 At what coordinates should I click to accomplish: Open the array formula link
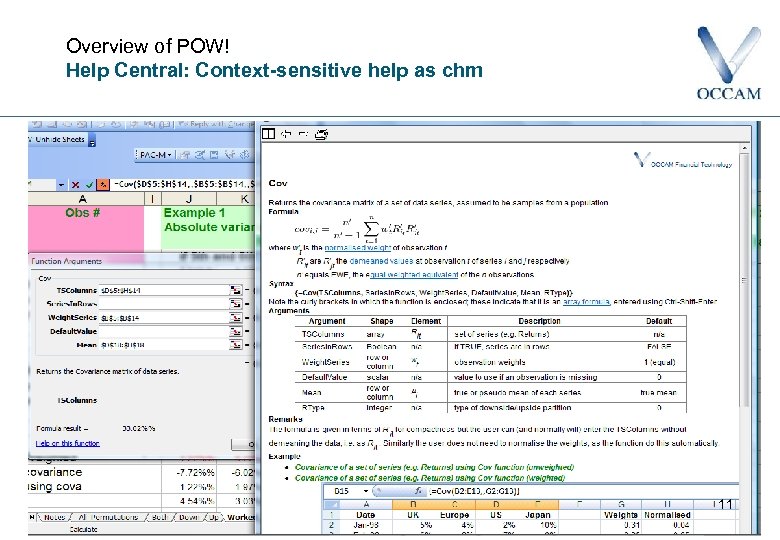(x=586, y=302)
